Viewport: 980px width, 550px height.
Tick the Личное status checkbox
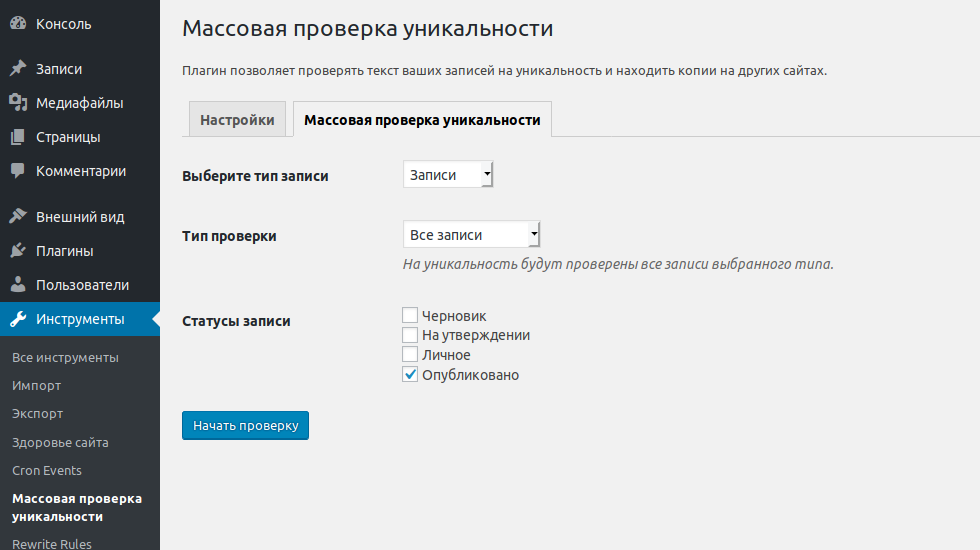coord(410,354)
